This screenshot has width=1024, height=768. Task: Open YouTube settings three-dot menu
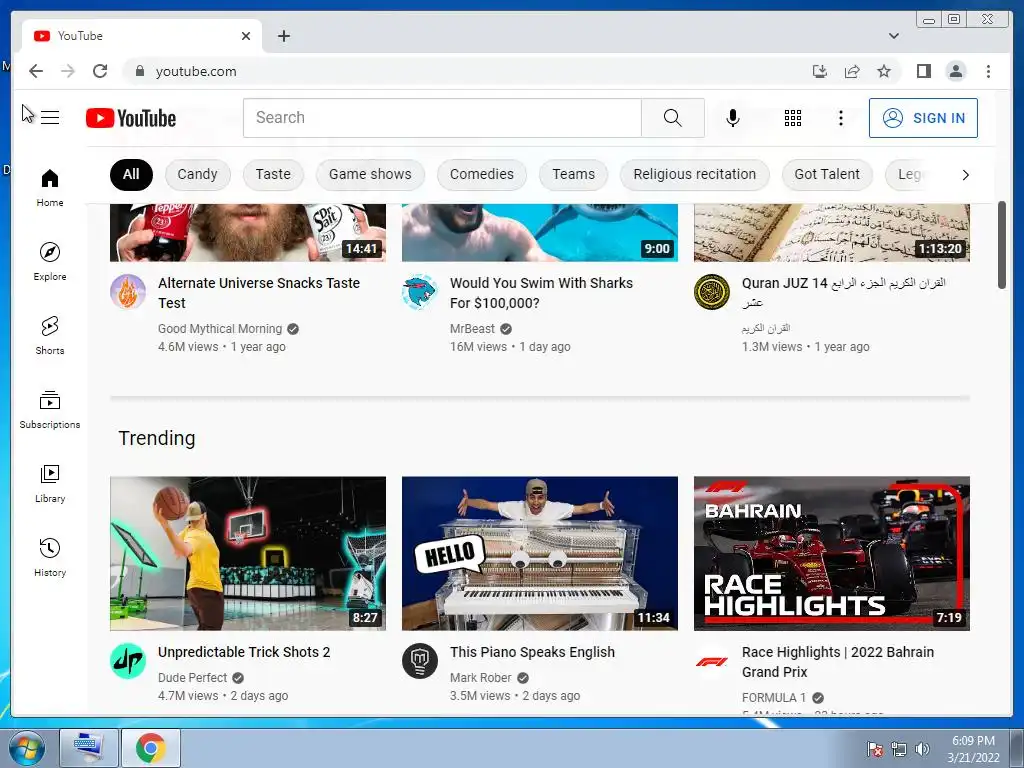840,118
